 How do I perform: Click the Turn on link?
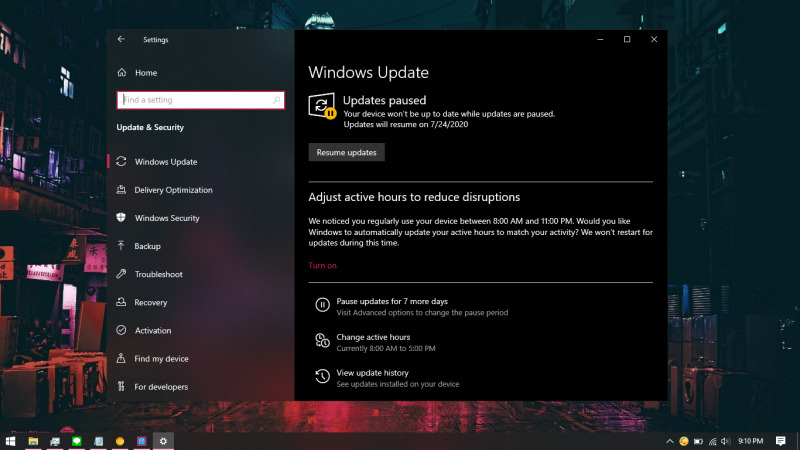click(x=322, y=265)
